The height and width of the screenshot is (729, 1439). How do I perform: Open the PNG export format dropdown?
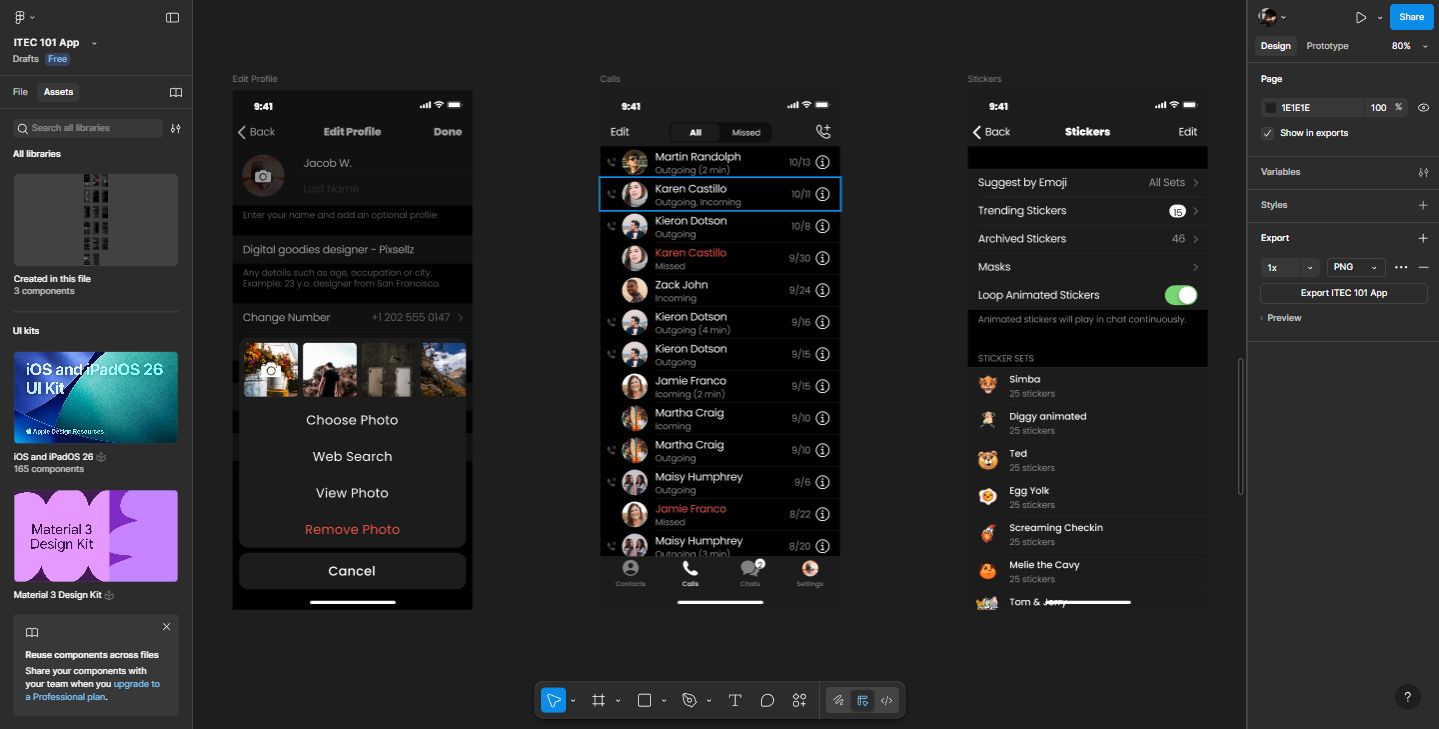1355,268
